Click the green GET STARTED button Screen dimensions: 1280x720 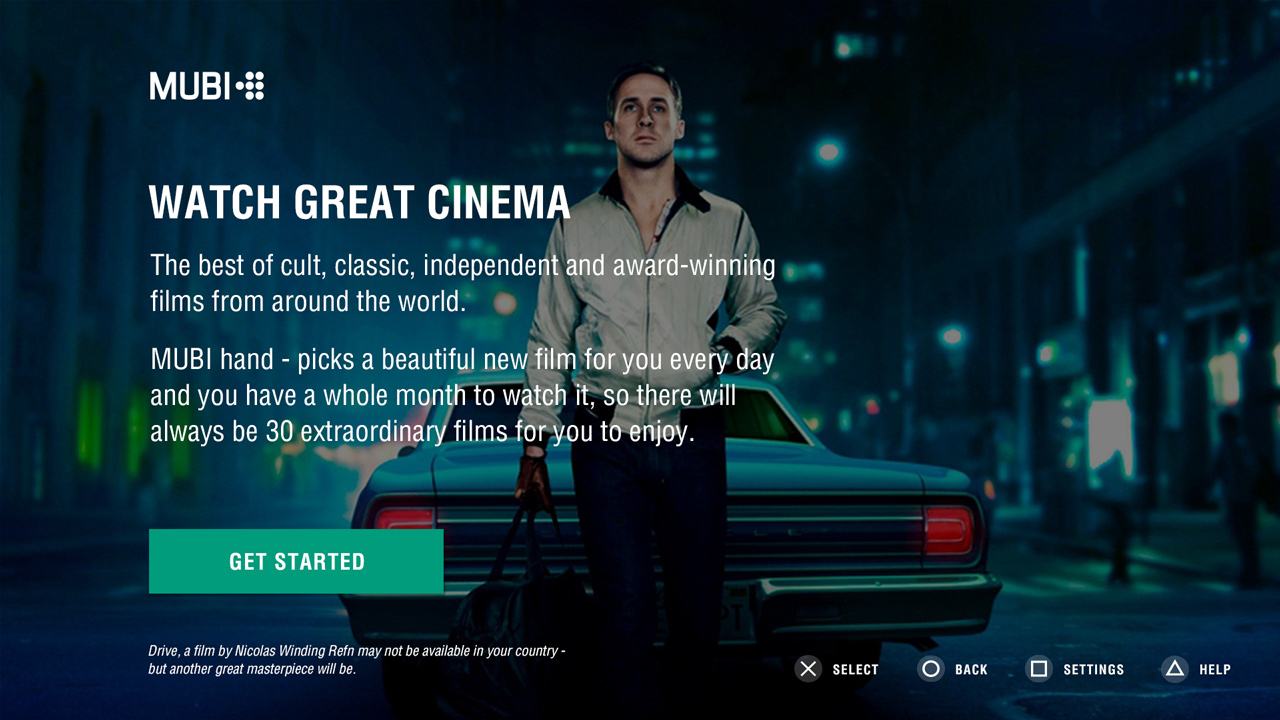[296, 561]
